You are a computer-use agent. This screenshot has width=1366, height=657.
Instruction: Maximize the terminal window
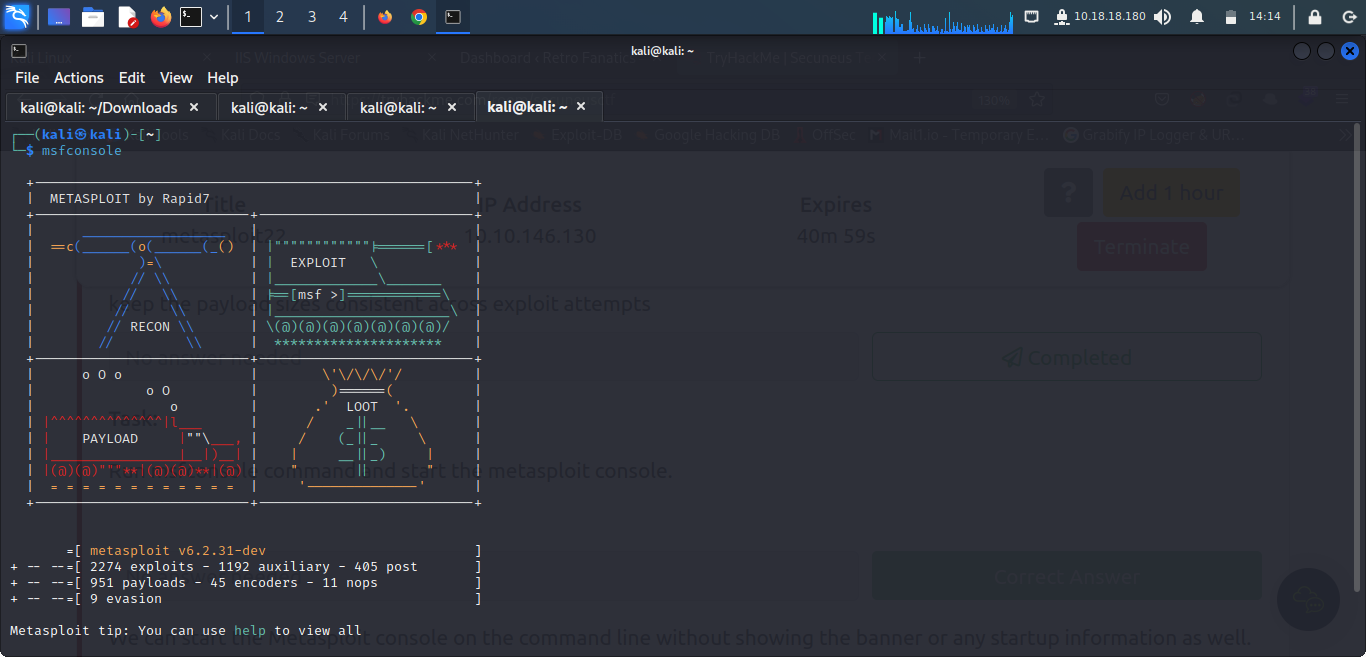pos(1326,51)
